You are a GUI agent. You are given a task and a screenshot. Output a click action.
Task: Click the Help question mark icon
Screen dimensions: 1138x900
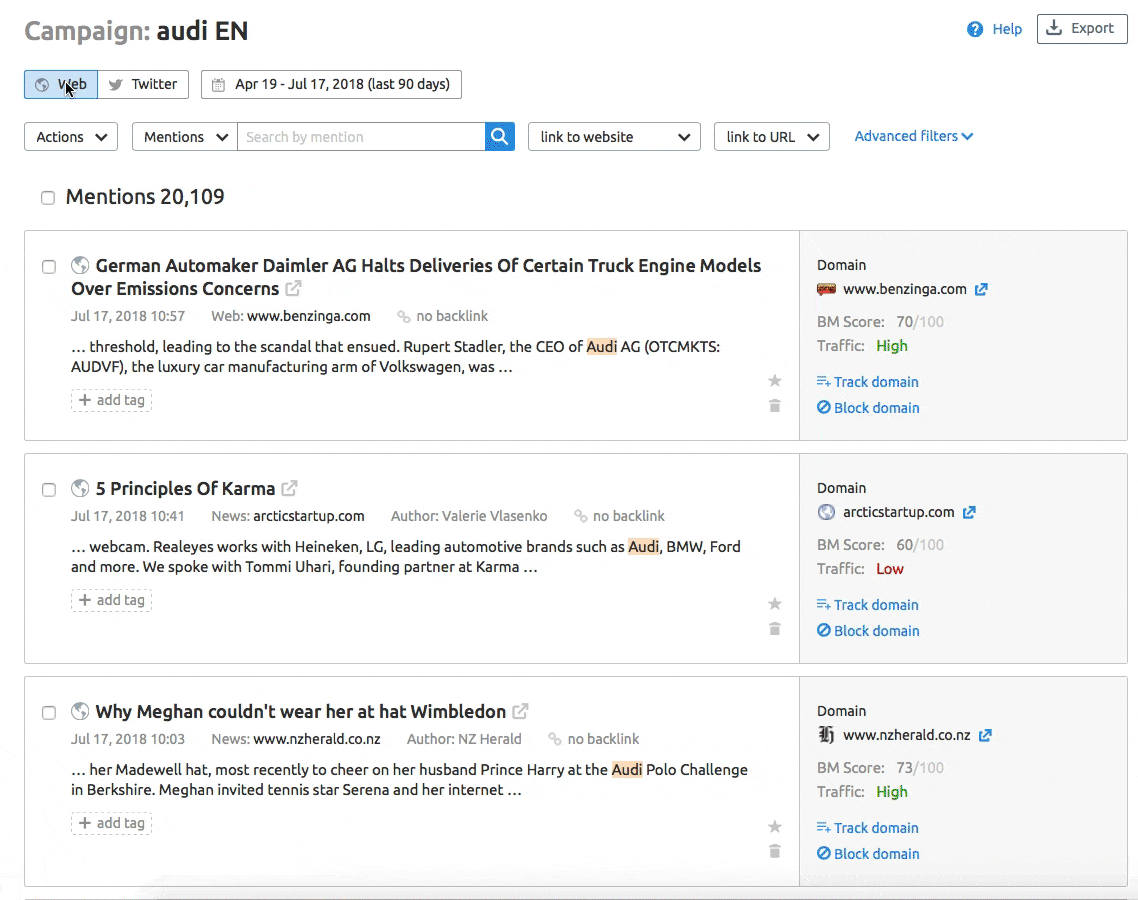coord(975,29)
